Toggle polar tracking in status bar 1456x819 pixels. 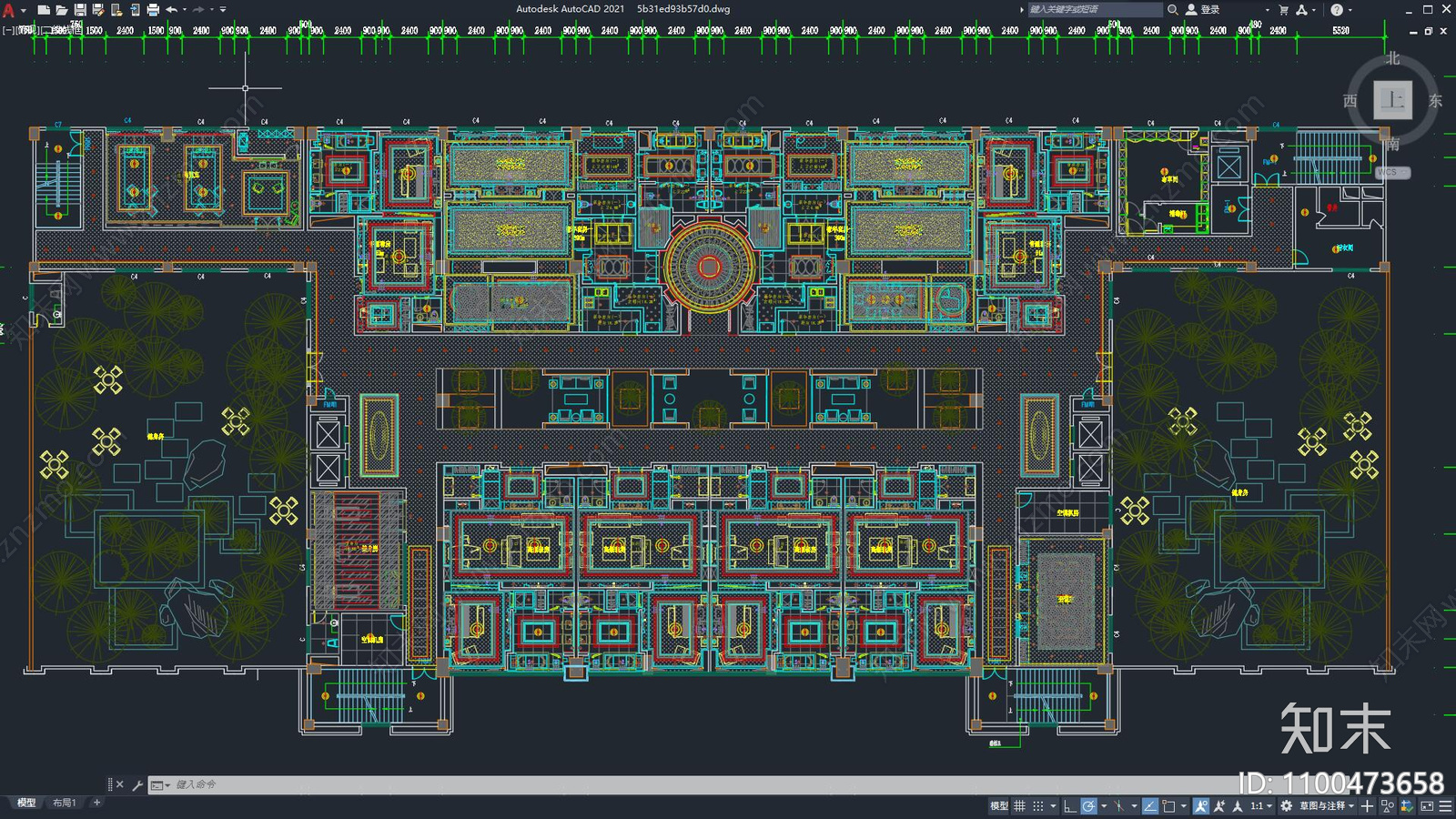coord(1088,806)
